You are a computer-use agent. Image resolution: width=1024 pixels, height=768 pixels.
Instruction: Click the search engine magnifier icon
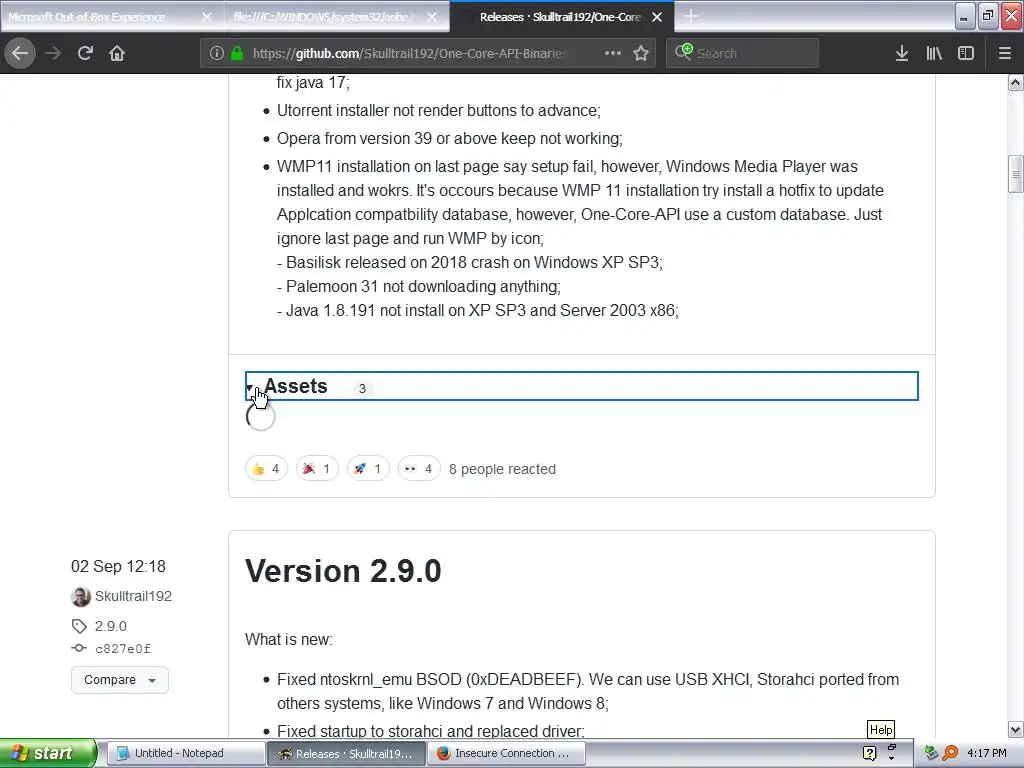(x=683, y=52)
